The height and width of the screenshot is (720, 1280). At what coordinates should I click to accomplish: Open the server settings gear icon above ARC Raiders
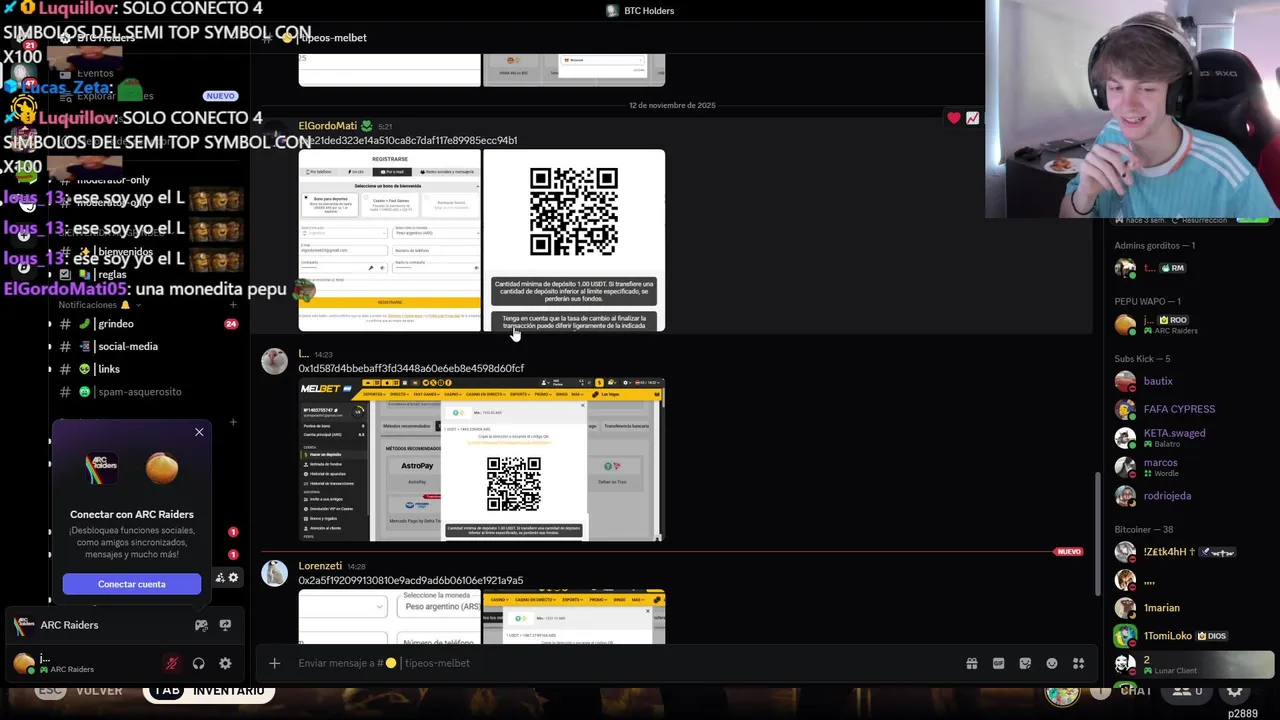234,578
